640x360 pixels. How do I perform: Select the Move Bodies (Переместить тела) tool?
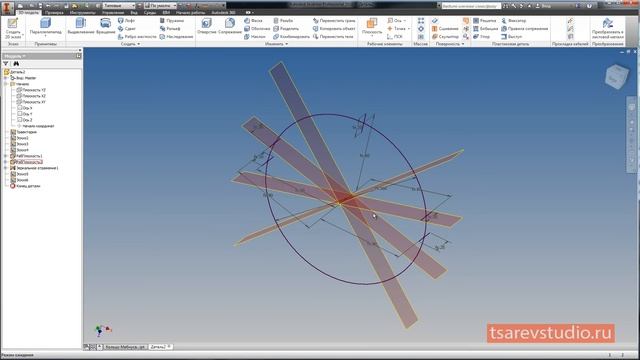tap(333, 36)
